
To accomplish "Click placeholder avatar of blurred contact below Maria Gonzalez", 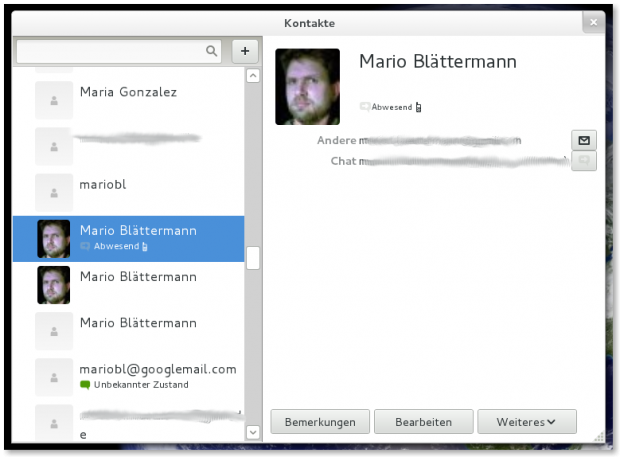I will click(x=54, y=147).
